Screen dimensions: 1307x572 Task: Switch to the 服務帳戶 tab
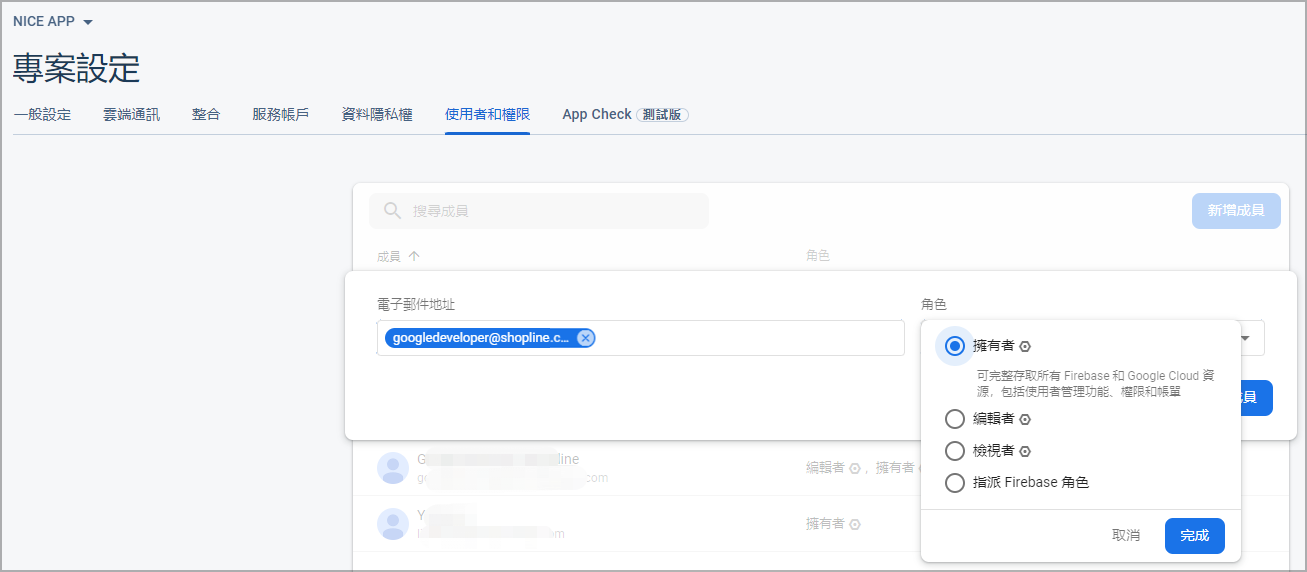tap(280, 114)
